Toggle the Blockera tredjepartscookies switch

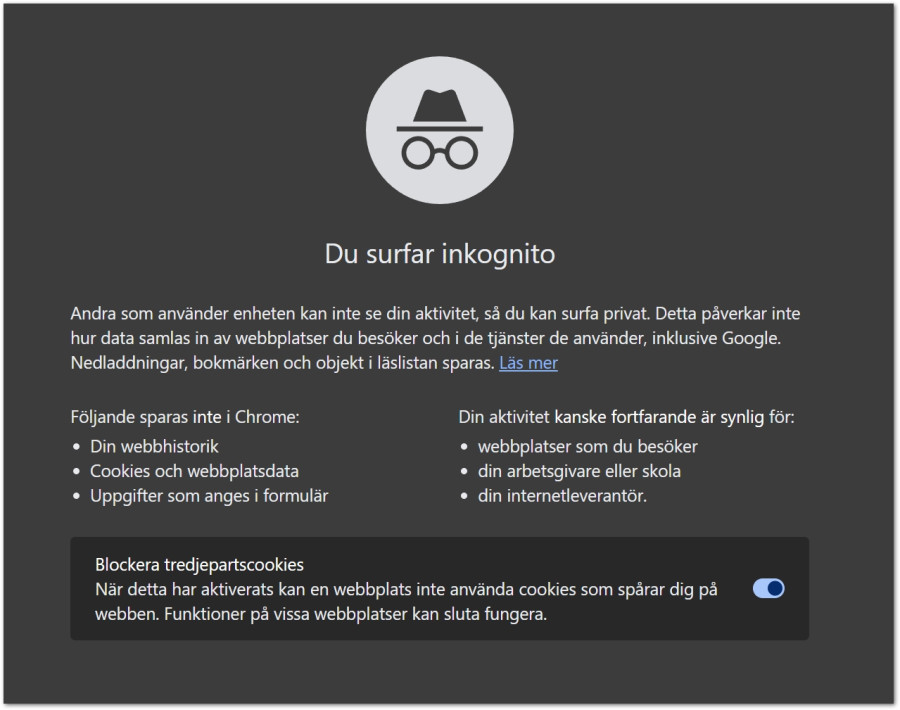(x=769, y=588)
